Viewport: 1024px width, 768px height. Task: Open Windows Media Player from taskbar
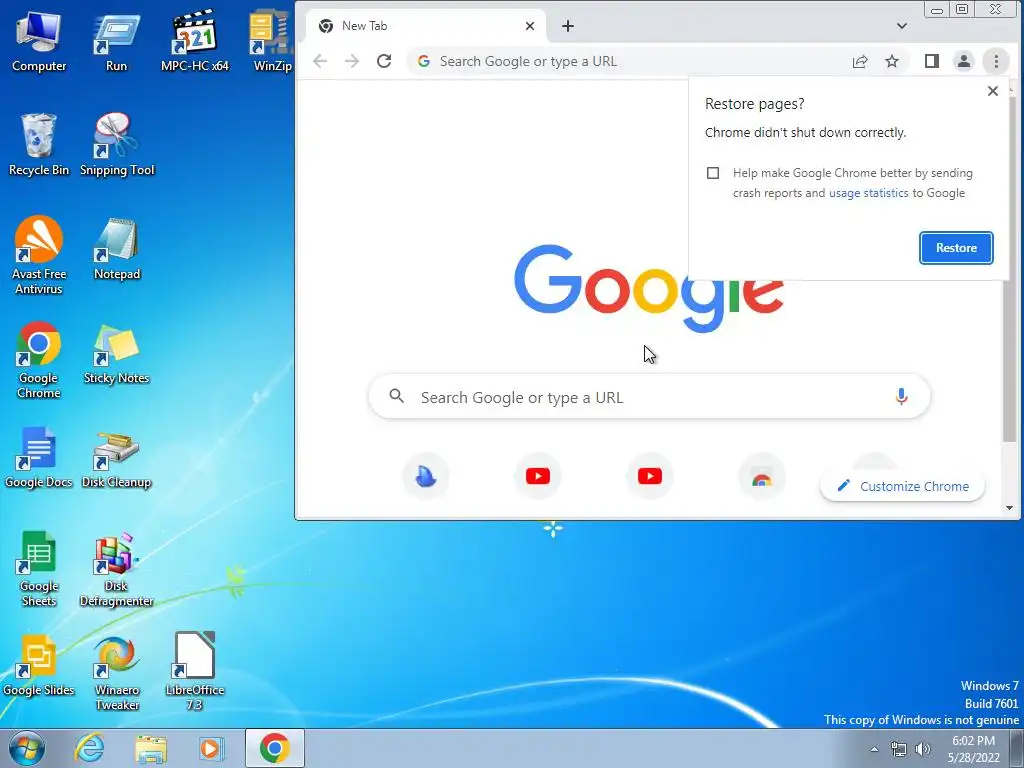[210, 748]
